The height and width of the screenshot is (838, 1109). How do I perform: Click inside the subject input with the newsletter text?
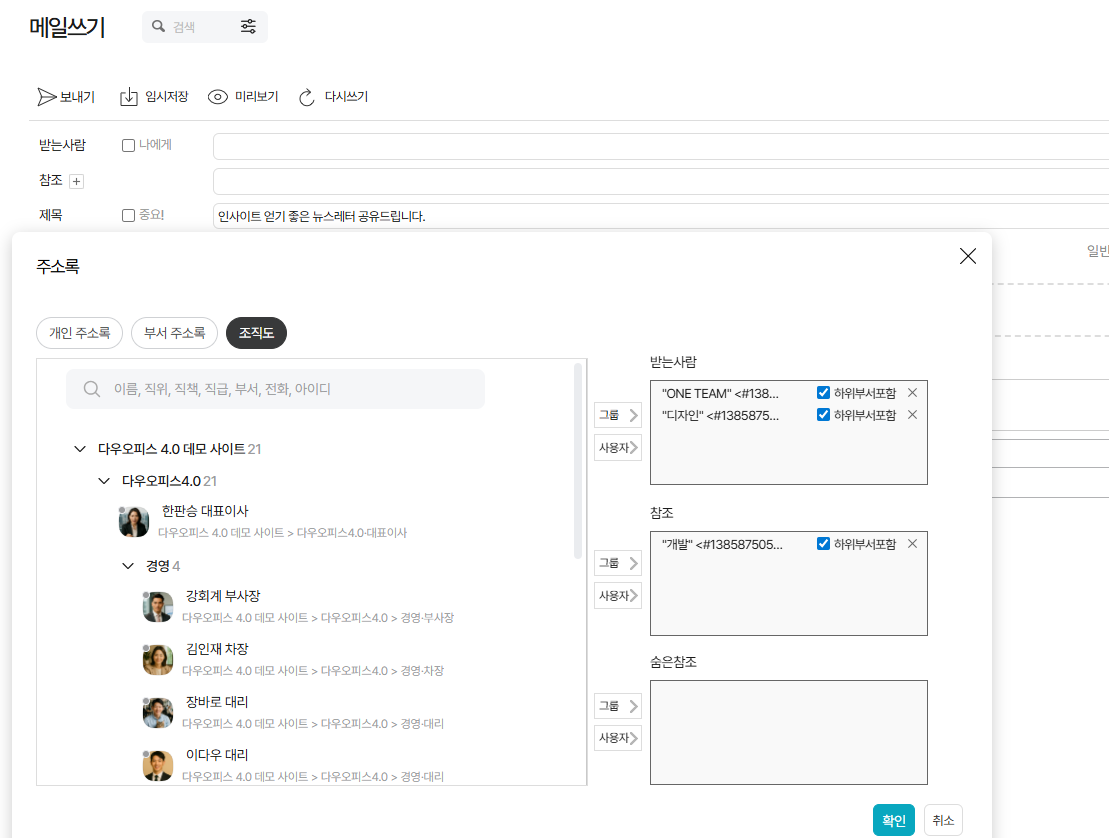pyautogui.click(x=450, y=214)
